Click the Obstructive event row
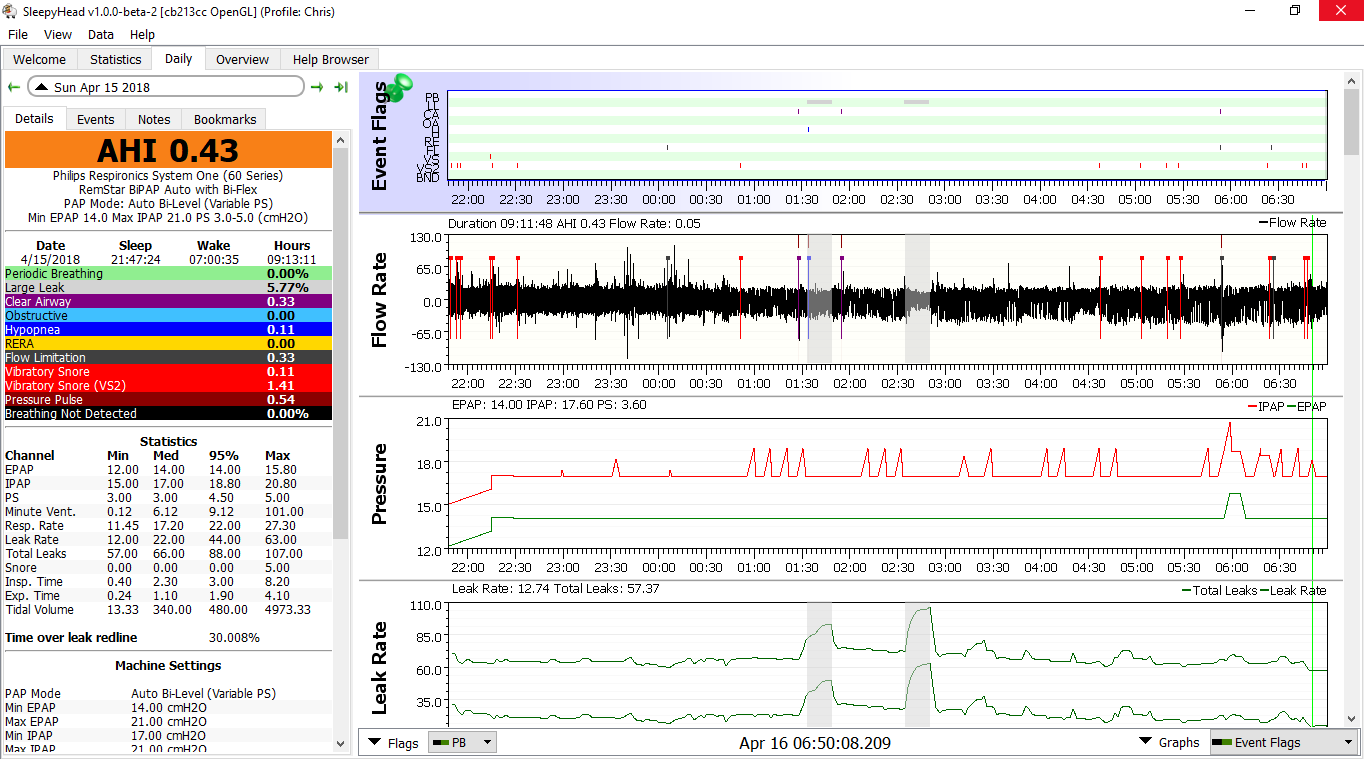Viewport: 1364px width, 759px height. point(168,315)
